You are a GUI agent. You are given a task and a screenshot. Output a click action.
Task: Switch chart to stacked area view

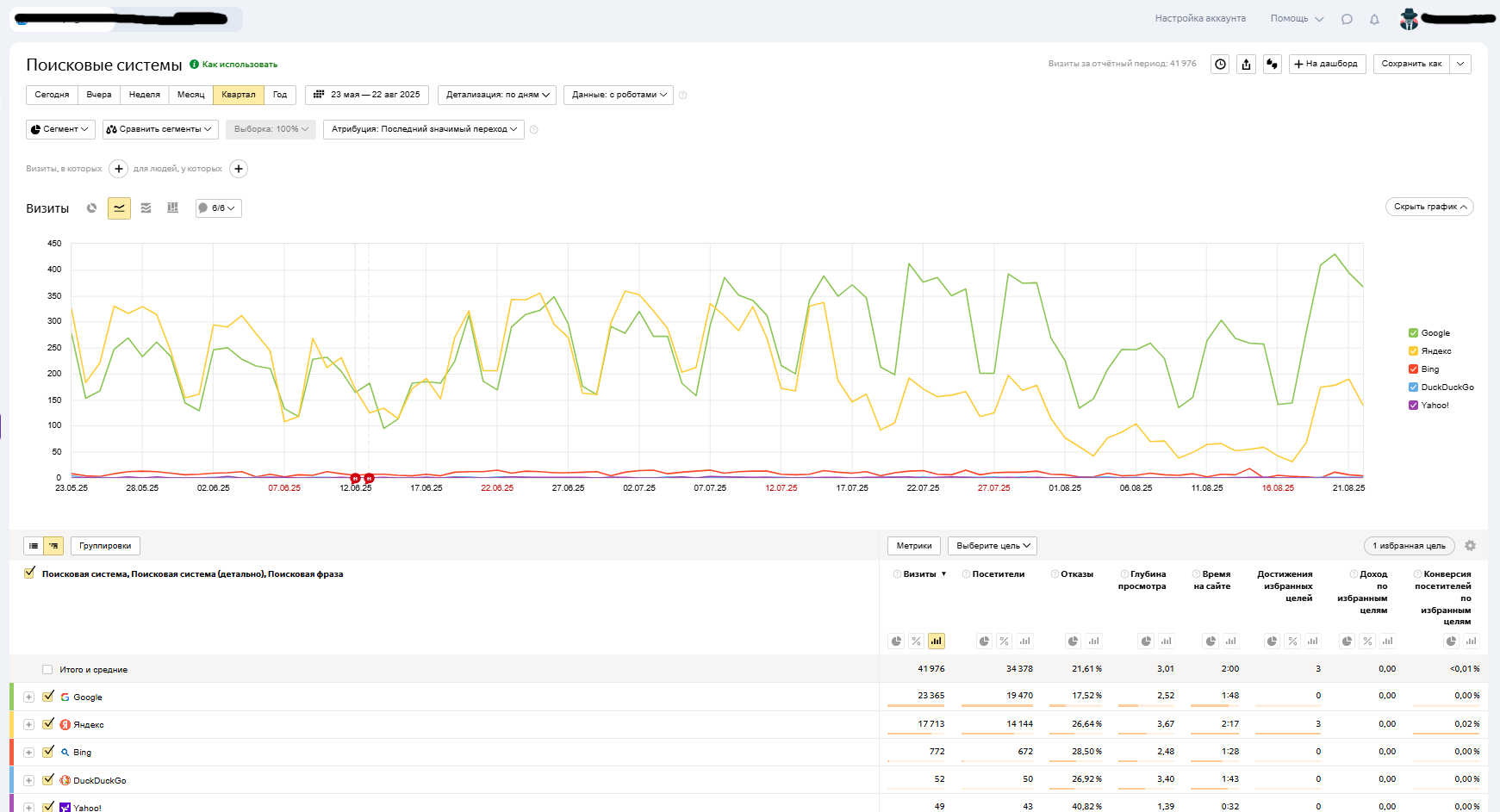(146, 208)
